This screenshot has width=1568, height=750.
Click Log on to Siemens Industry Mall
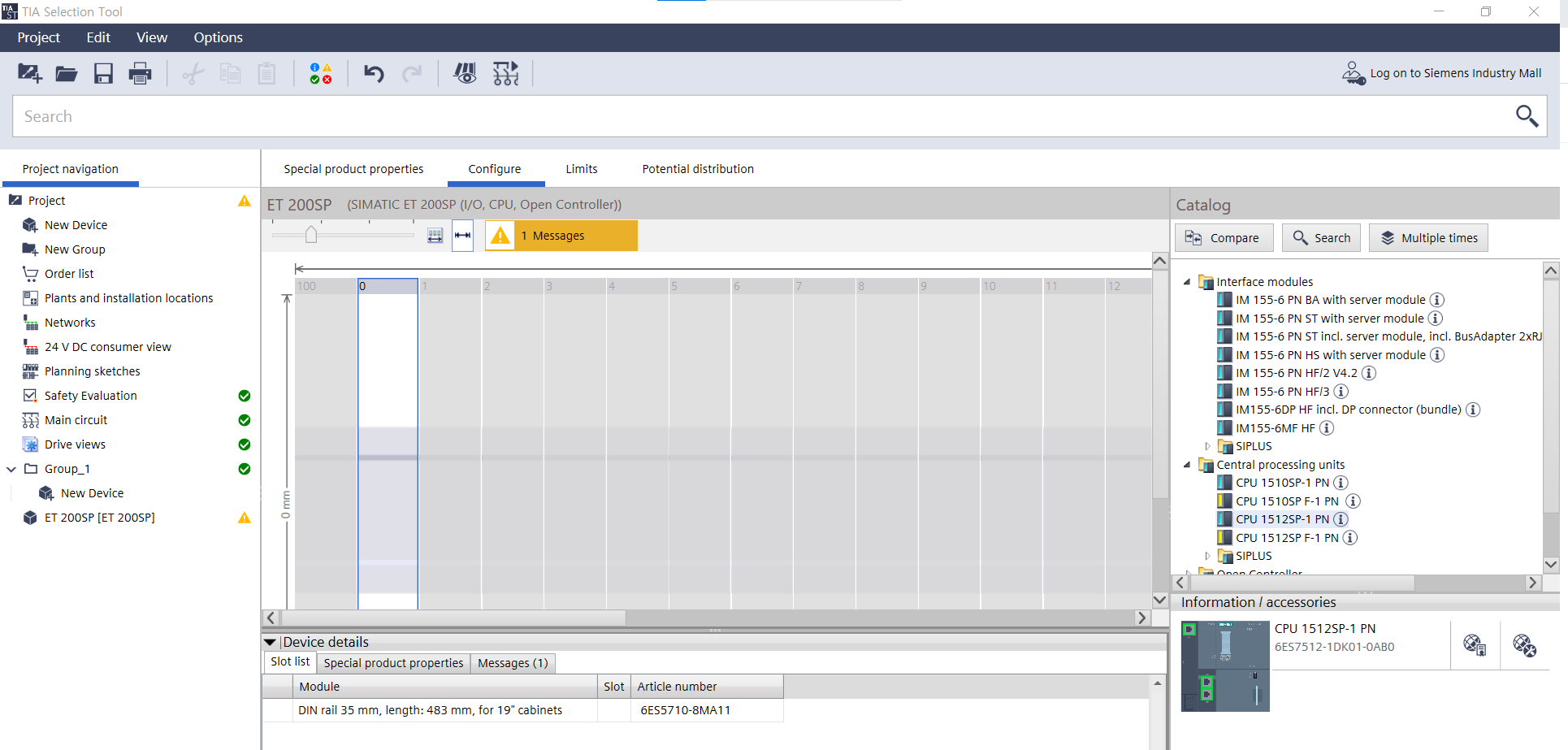(1455, 73)
